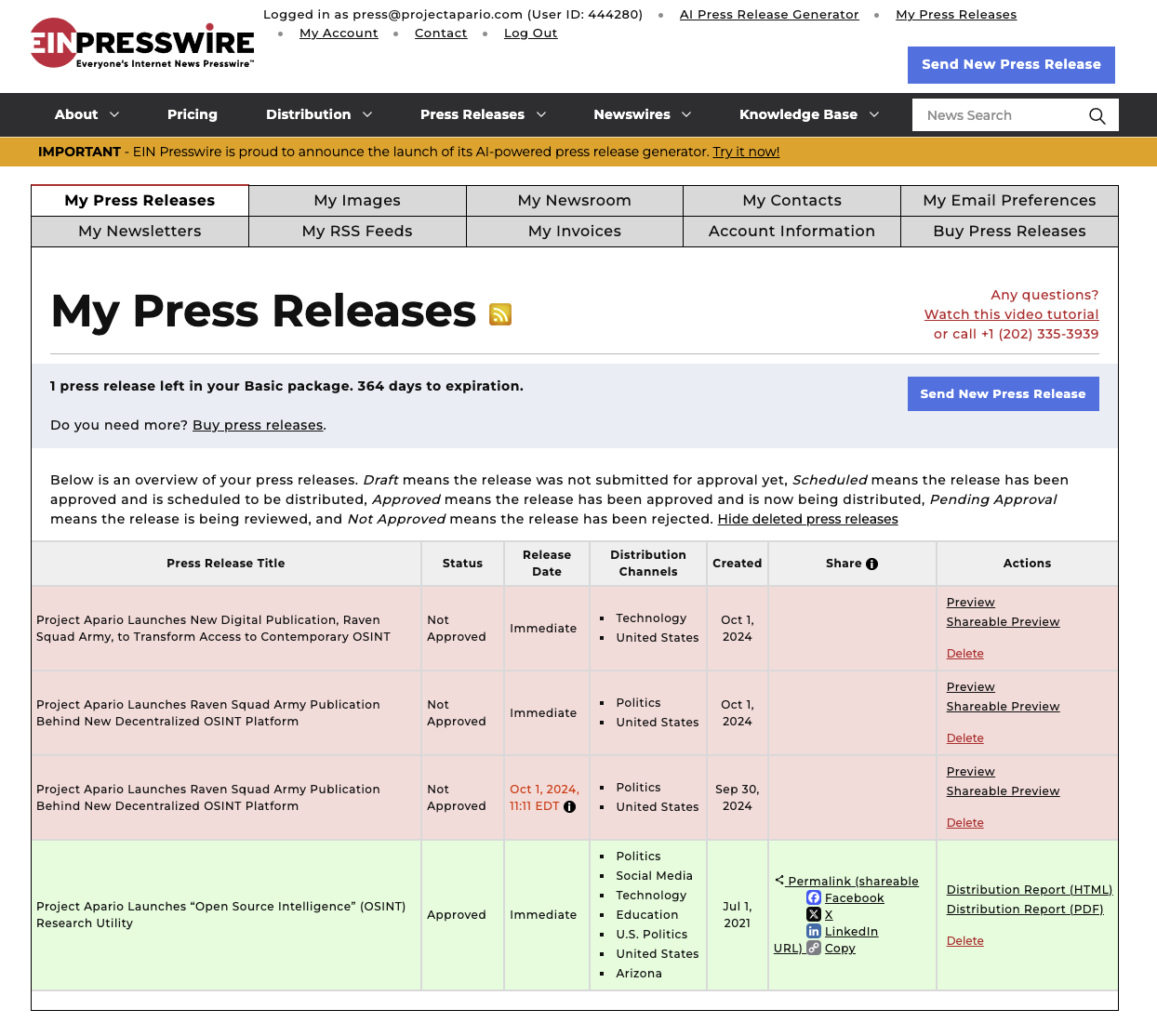Select the My RSS Feeds tab
The image size is (1157, 1036).
click(357, 232)
